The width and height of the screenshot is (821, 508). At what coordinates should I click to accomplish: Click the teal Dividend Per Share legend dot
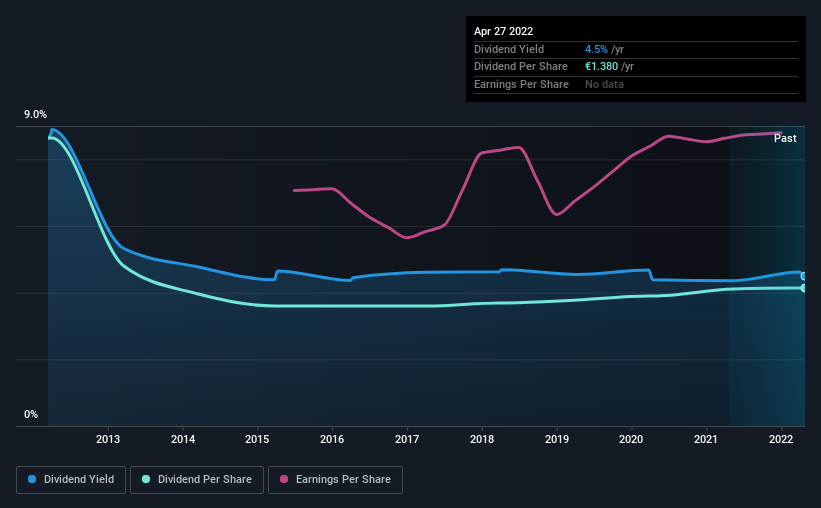click(x=146, y=479)
